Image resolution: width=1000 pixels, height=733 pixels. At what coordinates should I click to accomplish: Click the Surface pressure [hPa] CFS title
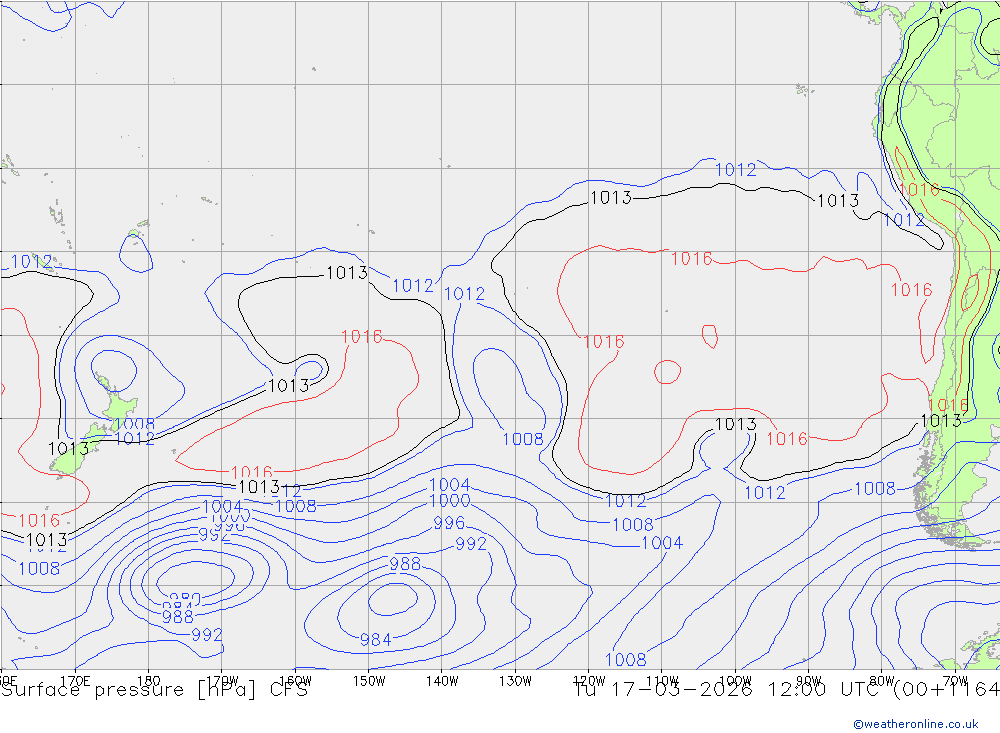[x=154, y=690]
